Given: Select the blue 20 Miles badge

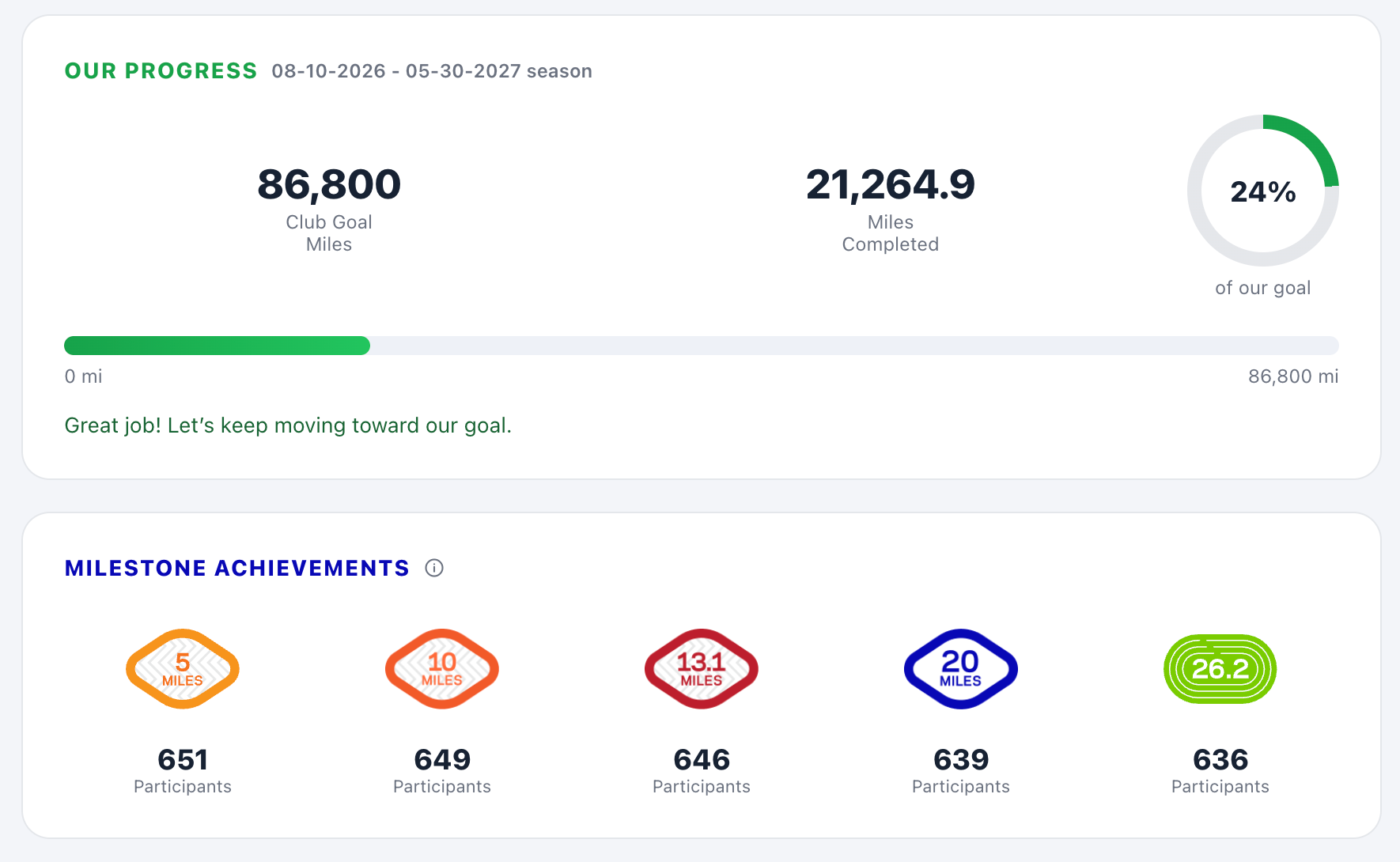Looking at the screenshot, I should (961, 669).
